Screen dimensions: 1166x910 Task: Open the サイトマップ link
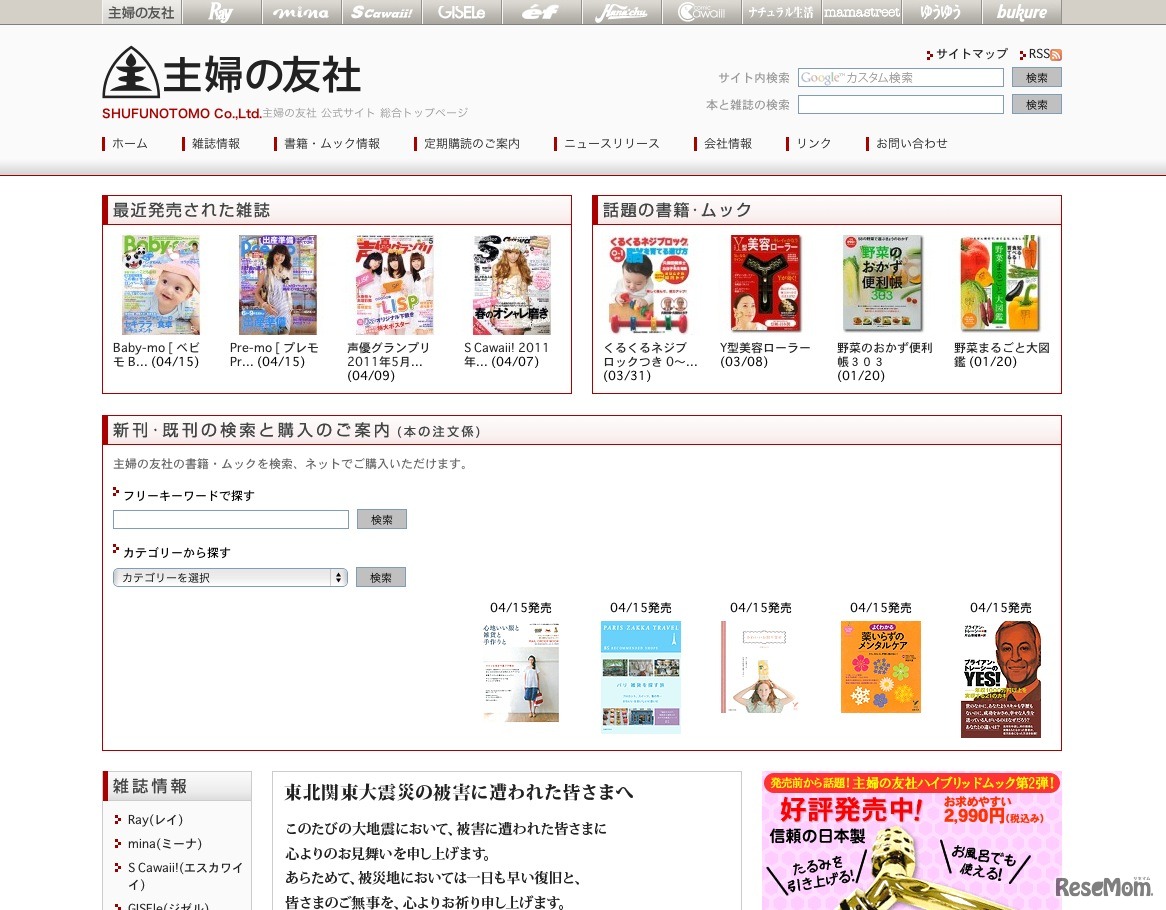click(971, 54)
